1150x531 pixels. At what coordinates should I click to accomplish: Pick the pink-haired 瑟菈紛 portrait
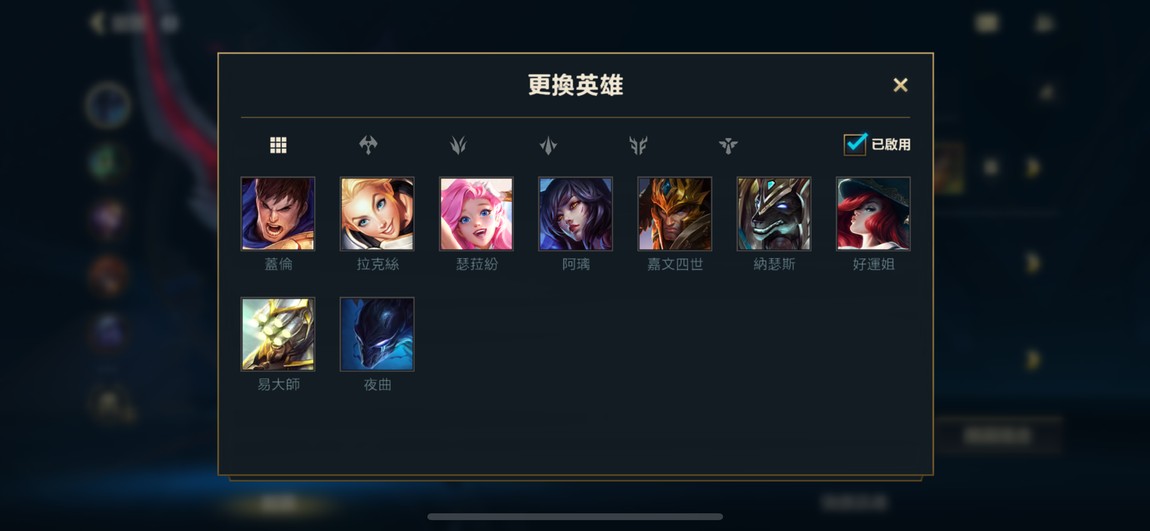coord(476,213)
